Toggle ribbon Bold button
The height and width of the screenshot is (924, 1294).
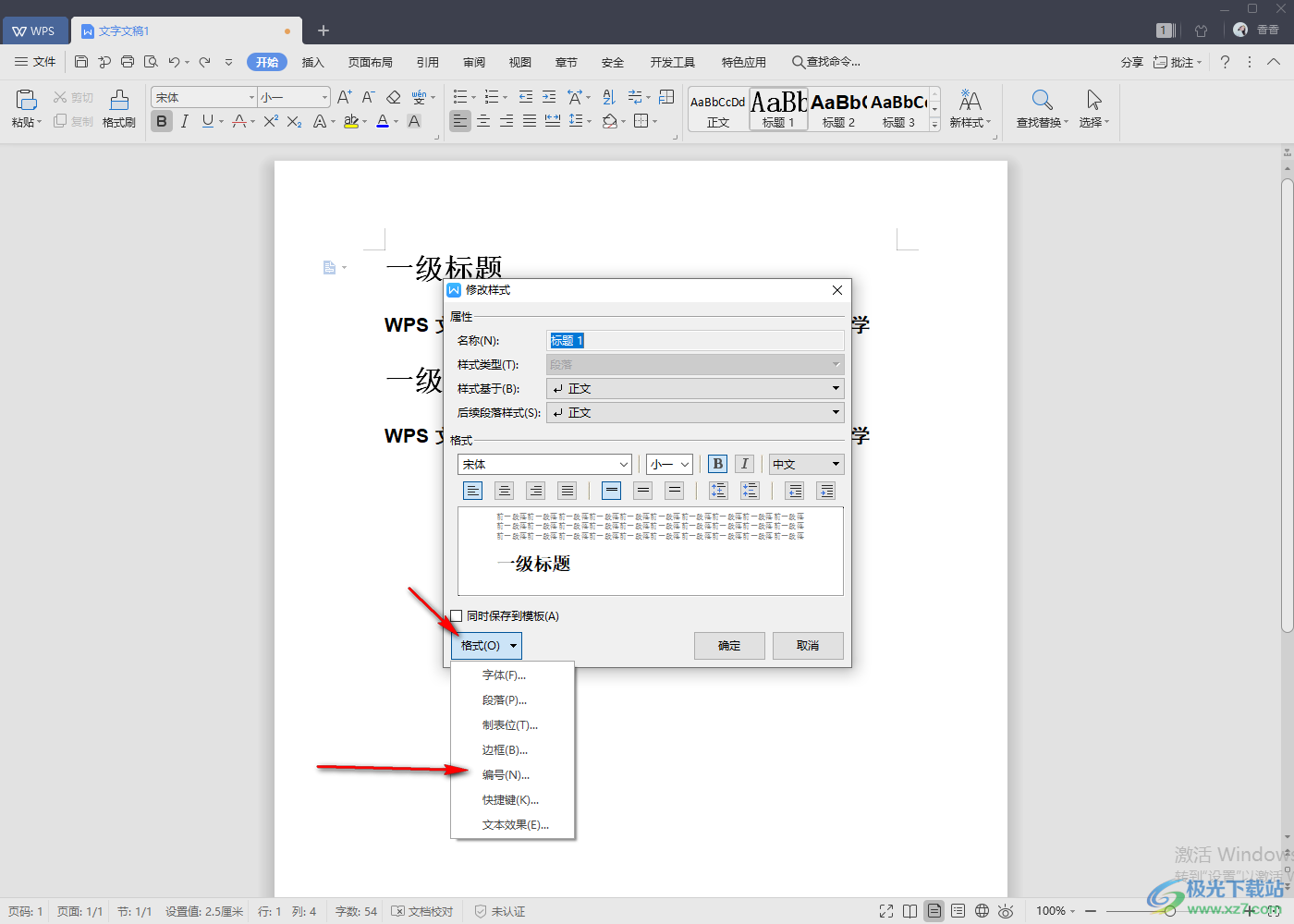point(162,121)
